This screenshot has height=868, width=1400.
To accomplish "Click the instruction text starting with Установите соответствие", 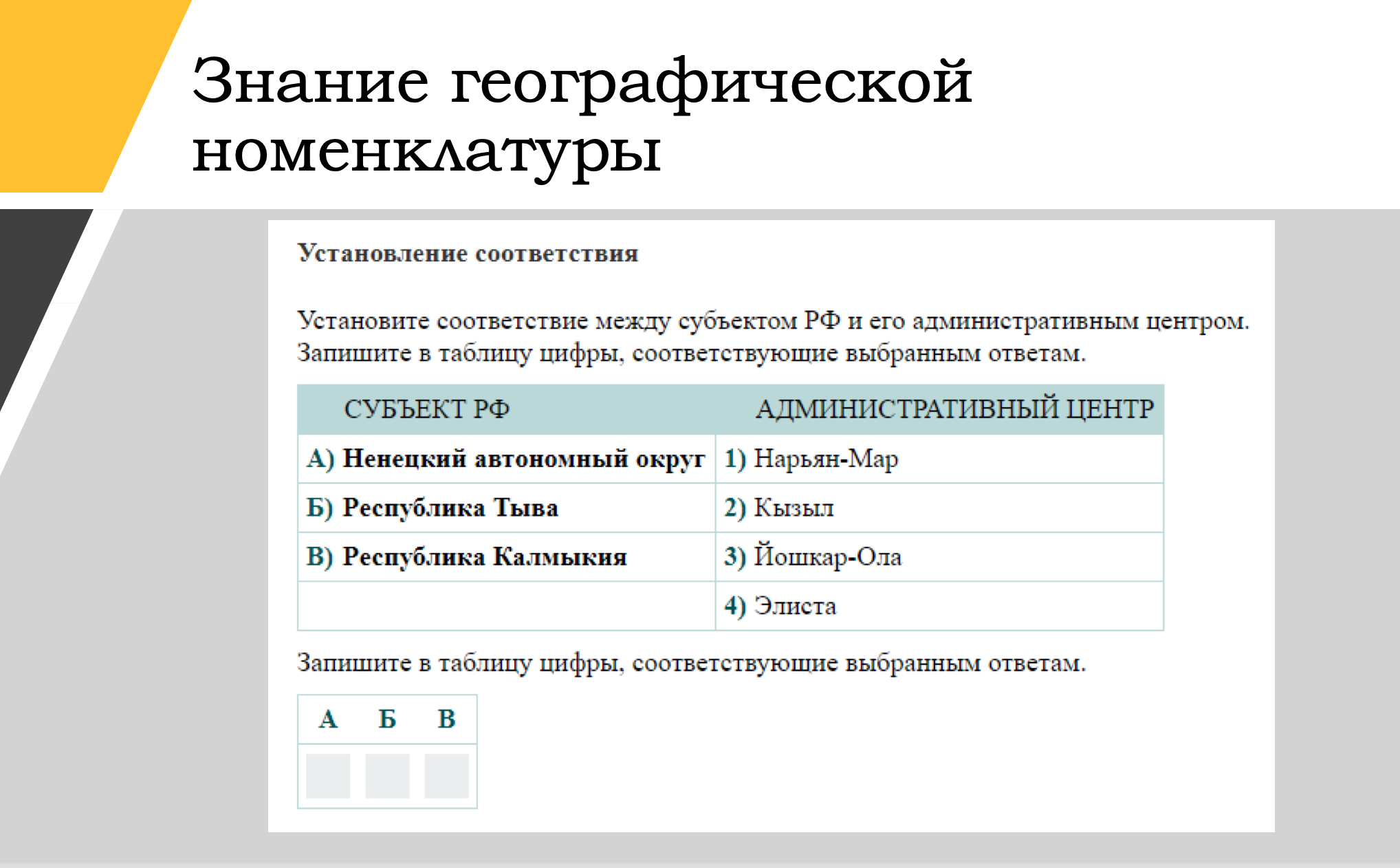I will (x=772, y=322).
